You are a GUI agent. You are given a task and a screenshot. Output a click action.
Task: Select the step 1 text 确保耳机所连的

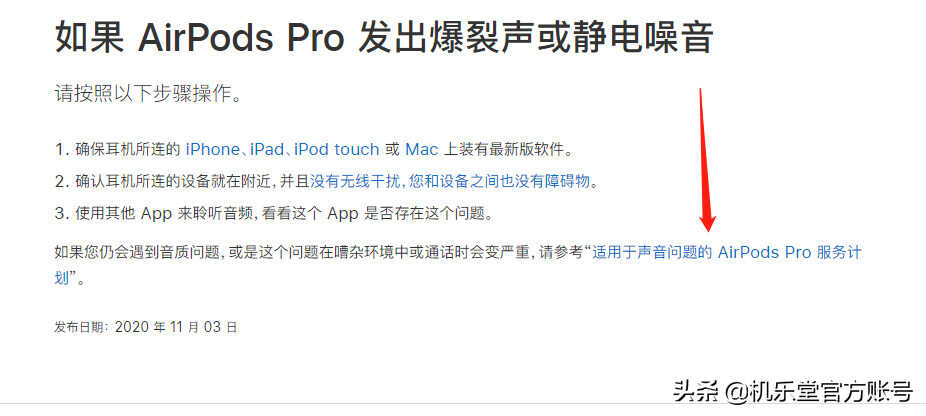point(128,150)
